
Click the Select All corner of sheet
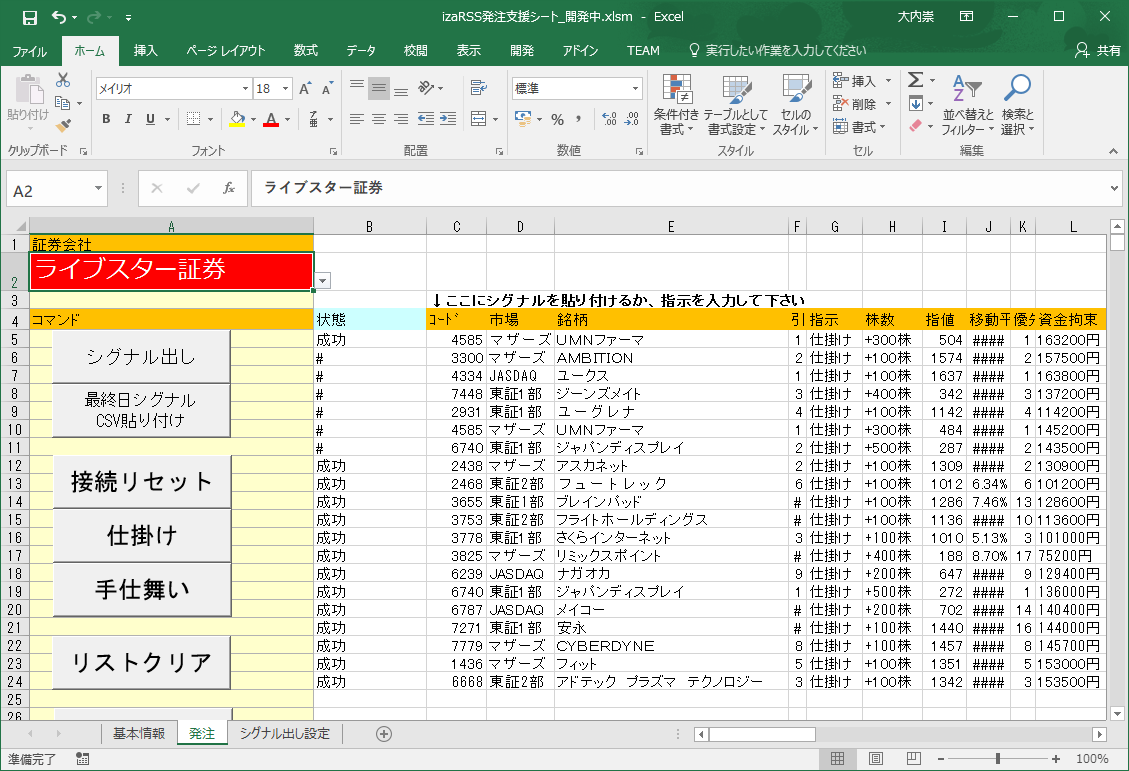[16, 226]
